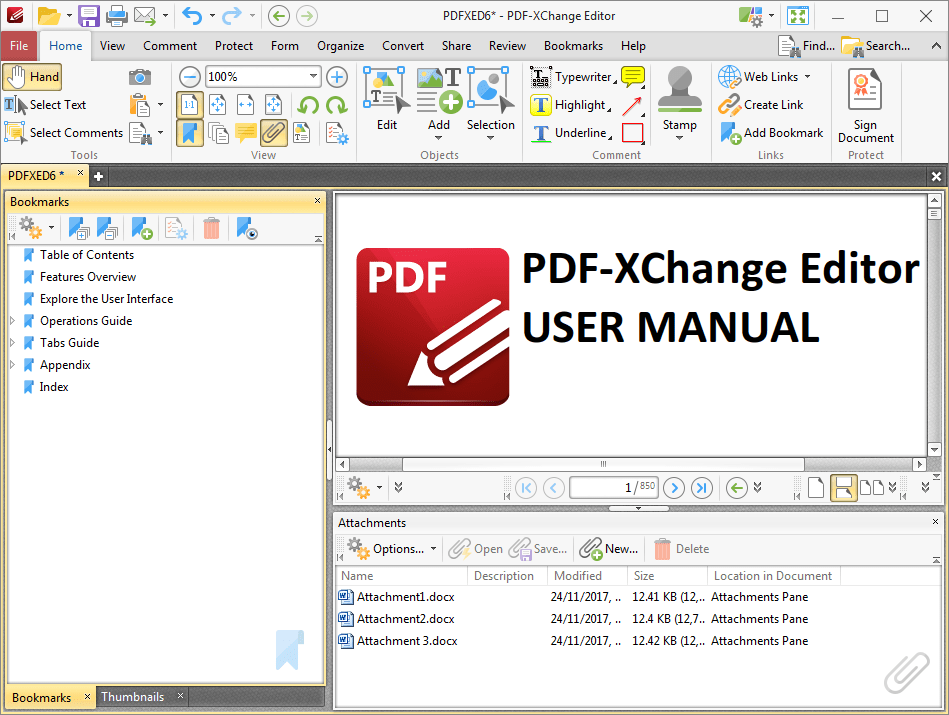Click Create Link in Links group
This screenshot has width=949, height=715.
(x=761, y=105)
